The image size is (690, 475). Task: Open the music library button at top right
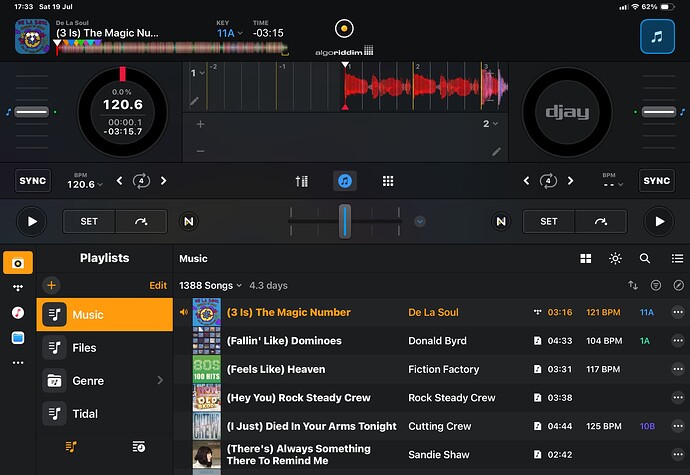click(x=657, y=36)
